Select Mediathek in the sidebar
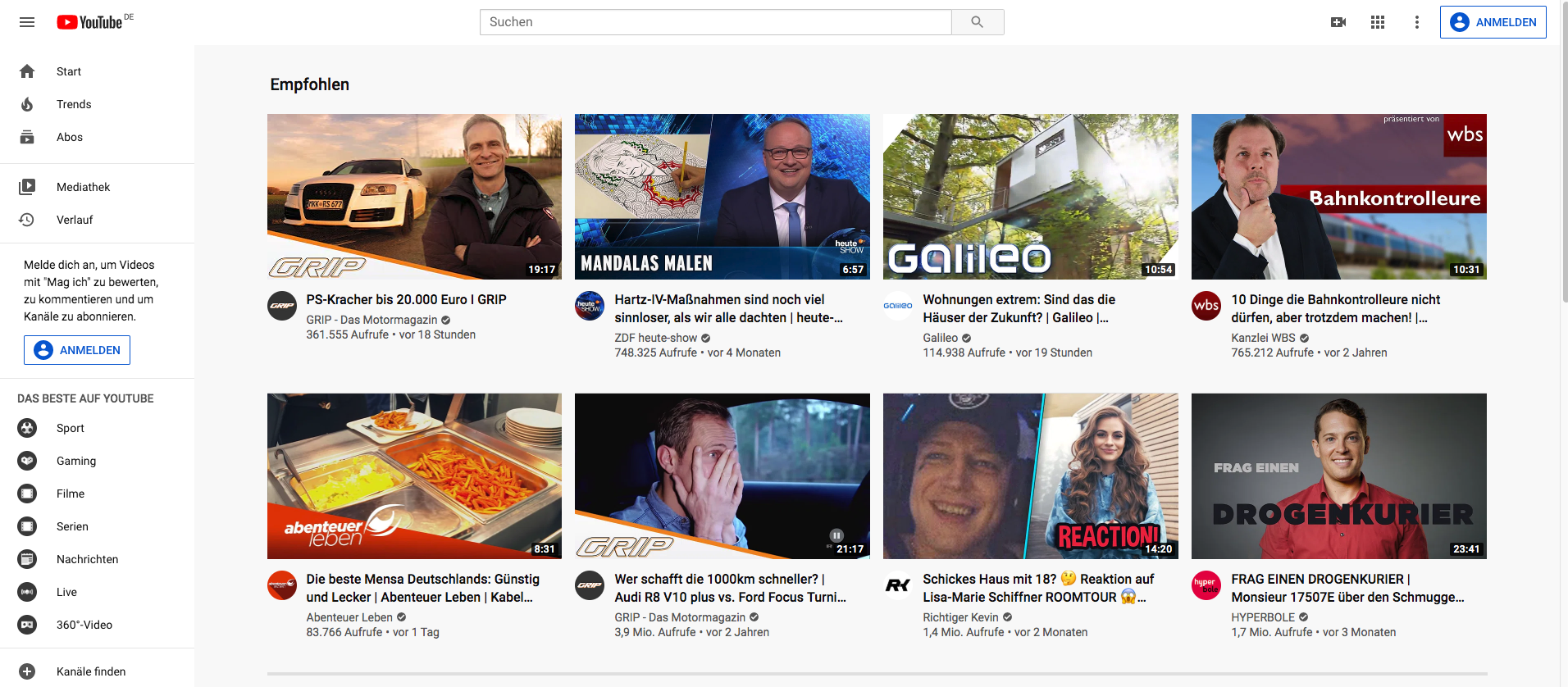This screenshot has width=1568, height=687. coord(97,187)
